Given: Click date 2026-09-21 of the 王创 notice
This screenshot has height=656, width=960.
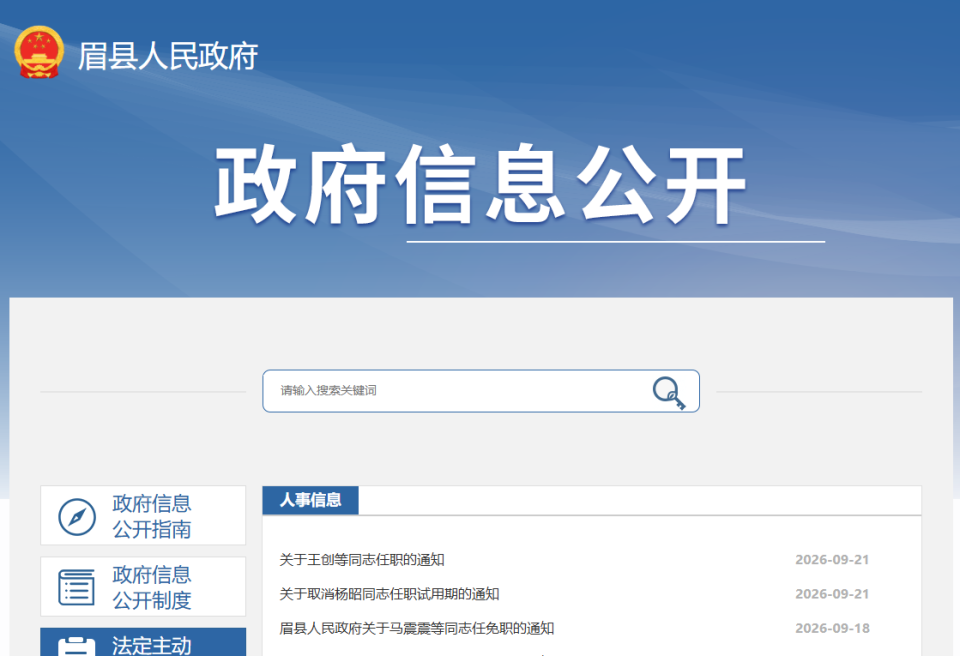Looking at the screenshot, I should 832,560.
